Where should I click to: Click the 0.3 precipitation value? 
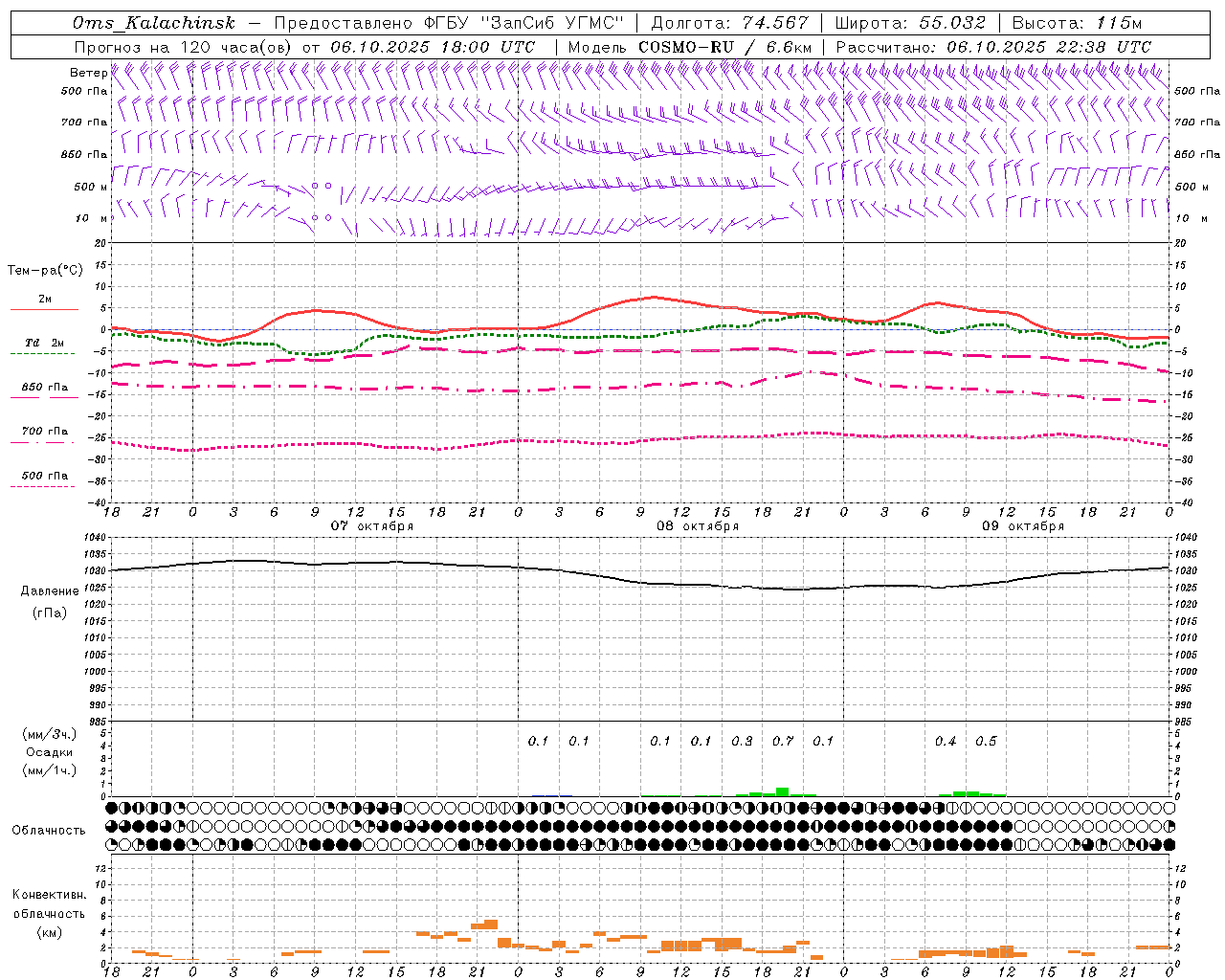point(742,742)
